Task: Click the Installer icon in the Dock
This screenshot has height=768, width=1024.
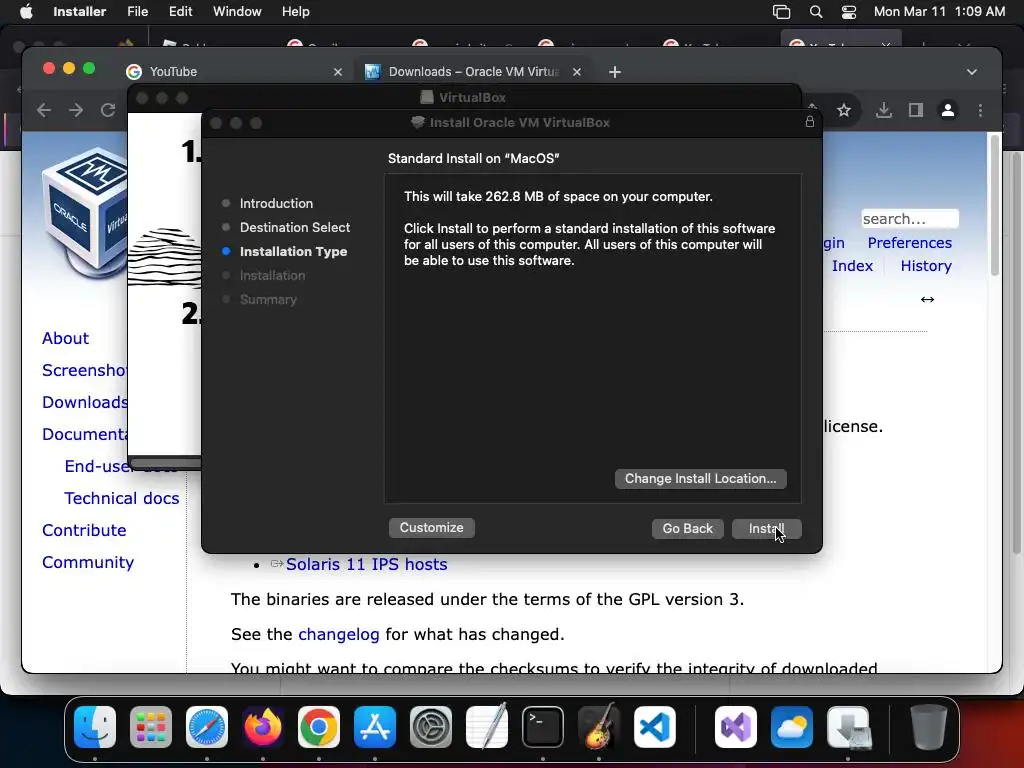Action: coord(848,727)
